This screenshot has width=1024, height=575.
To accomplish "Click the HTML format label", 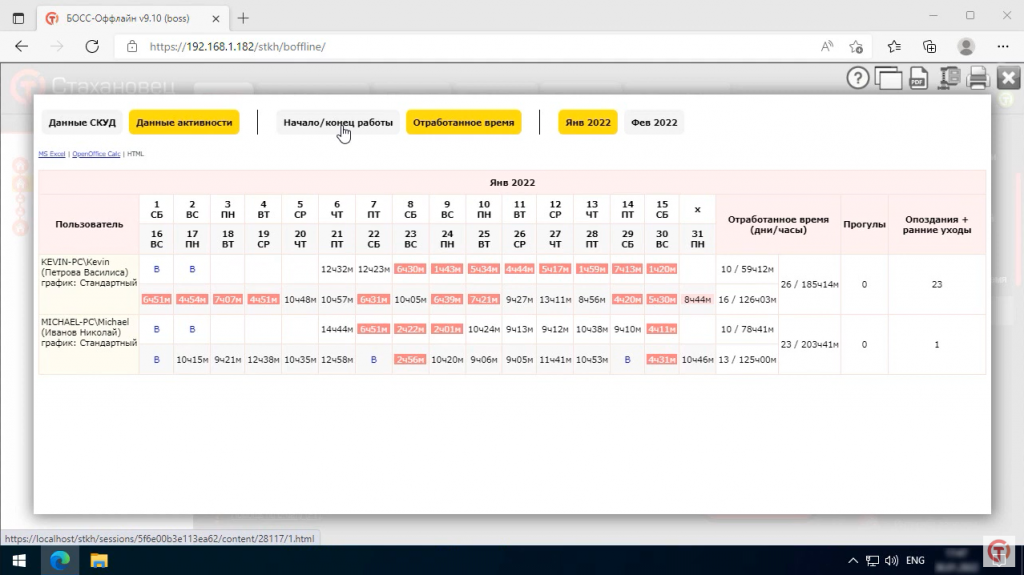I will point(135,154).
